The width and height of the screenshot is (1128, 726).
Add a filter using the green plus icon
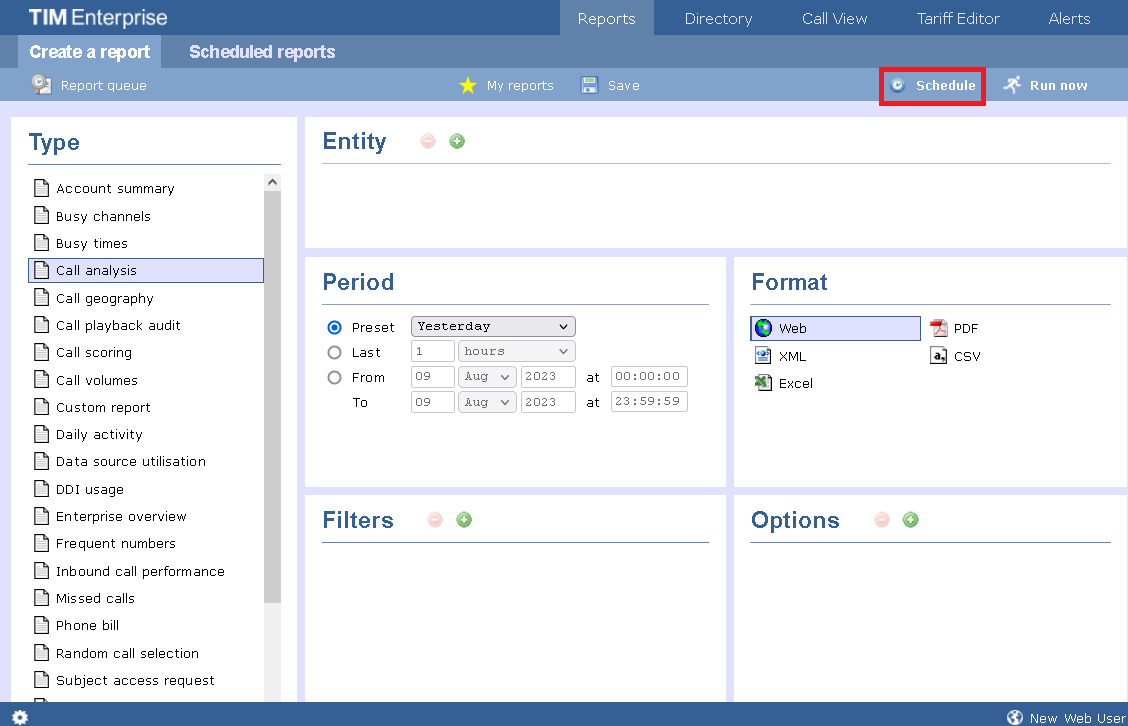(x=464, y=519)
